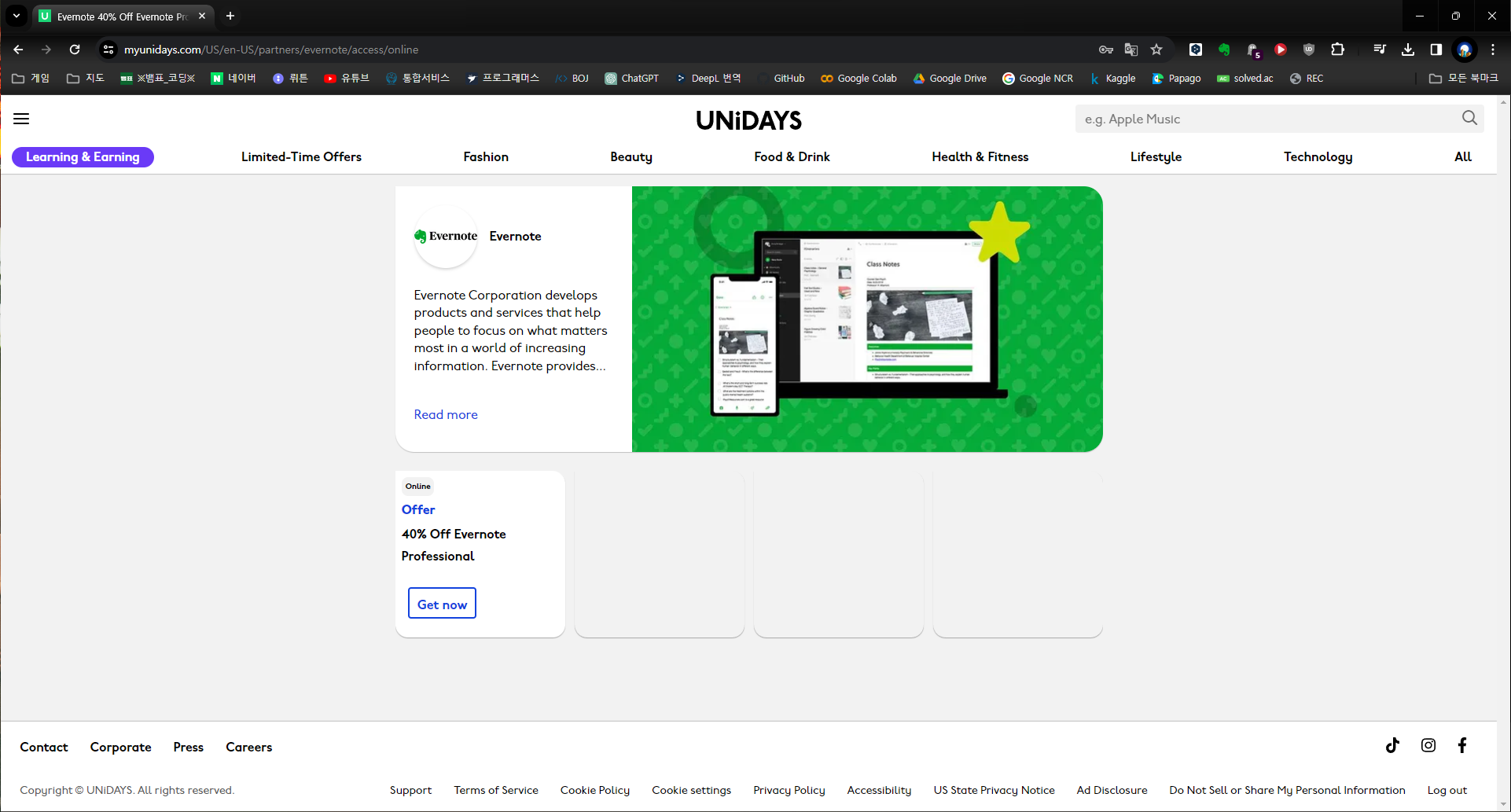This screenshot has height=812, width=1511.
Task: Expand the 모든 북마크 folder
Action: tap(1464, 78)
